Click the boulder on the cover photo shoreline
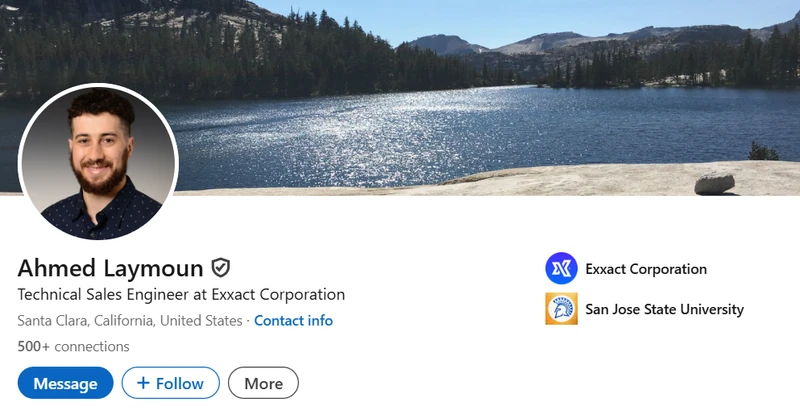Image resolution: width=800 pixels, height=419 pixels. [714, 183]
